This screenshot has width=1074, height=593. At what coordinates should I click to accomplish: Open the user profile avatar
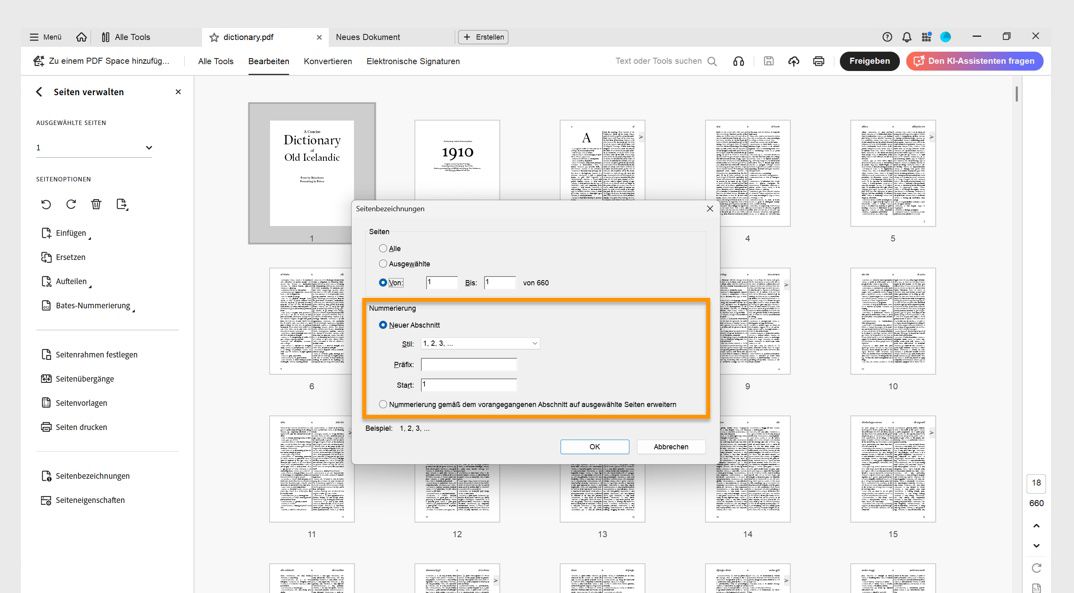946,37
